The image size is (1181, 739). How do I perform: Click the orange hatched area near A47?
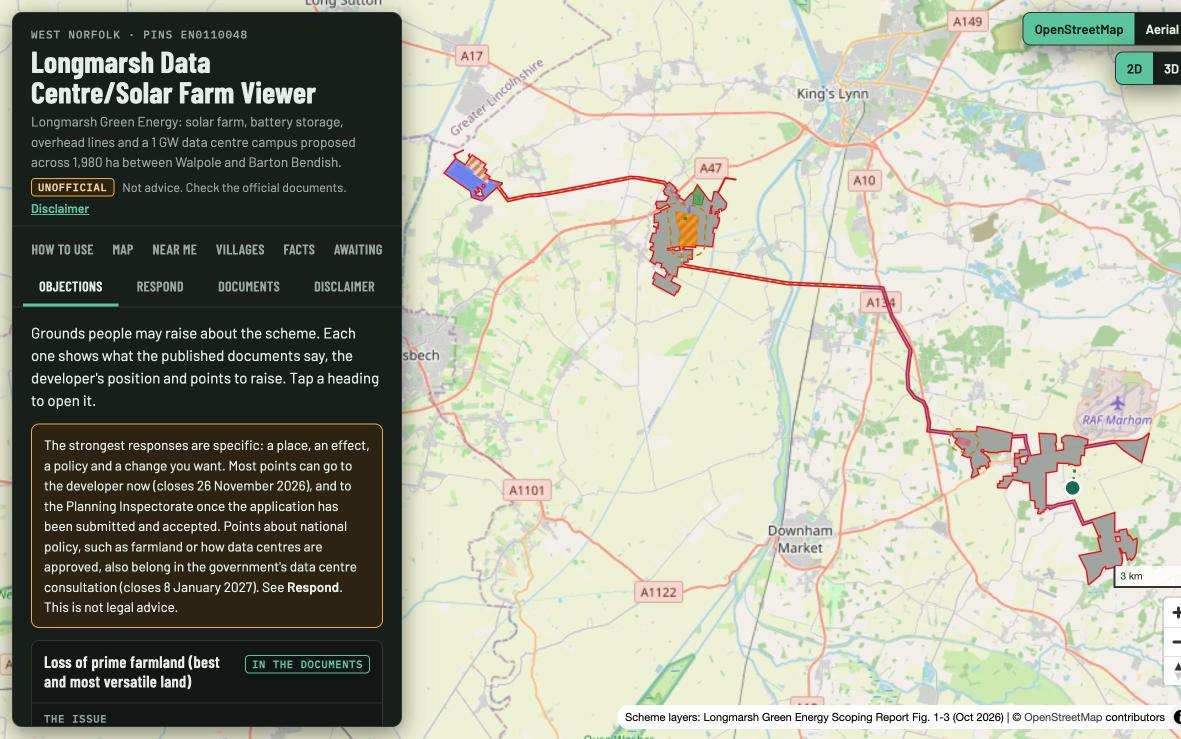[687, 230]
